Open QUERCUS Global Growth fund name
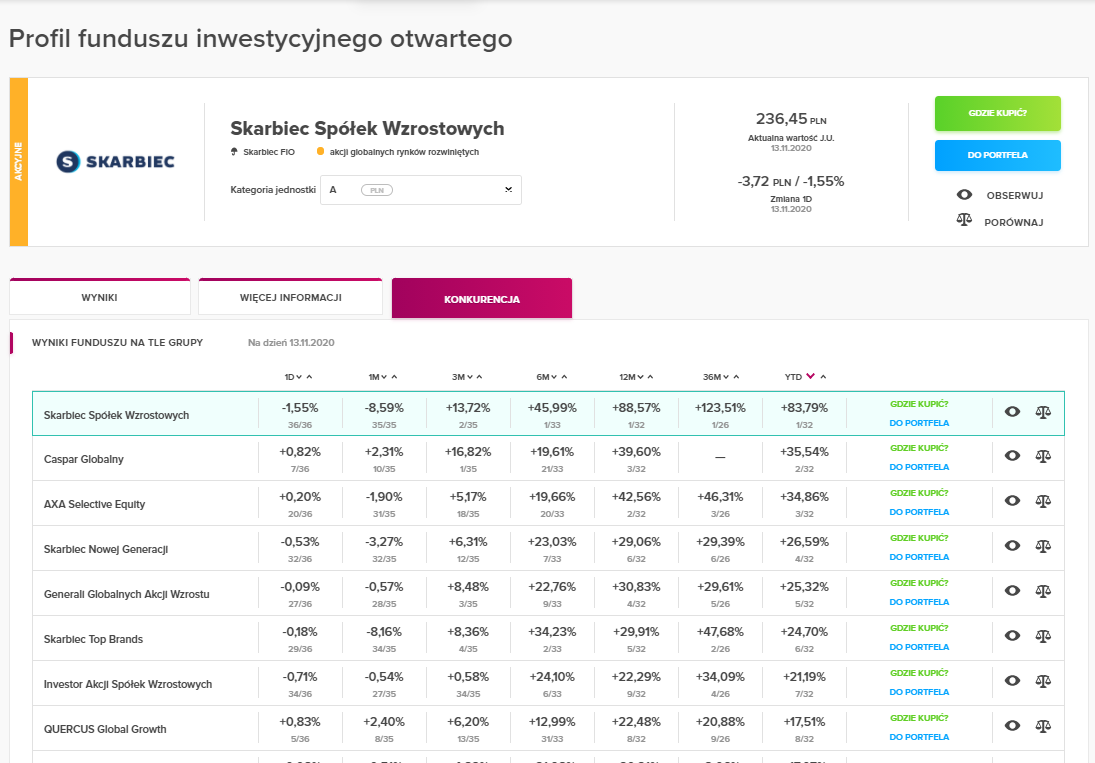This screenshot has width=1095, height=763. 105,729
